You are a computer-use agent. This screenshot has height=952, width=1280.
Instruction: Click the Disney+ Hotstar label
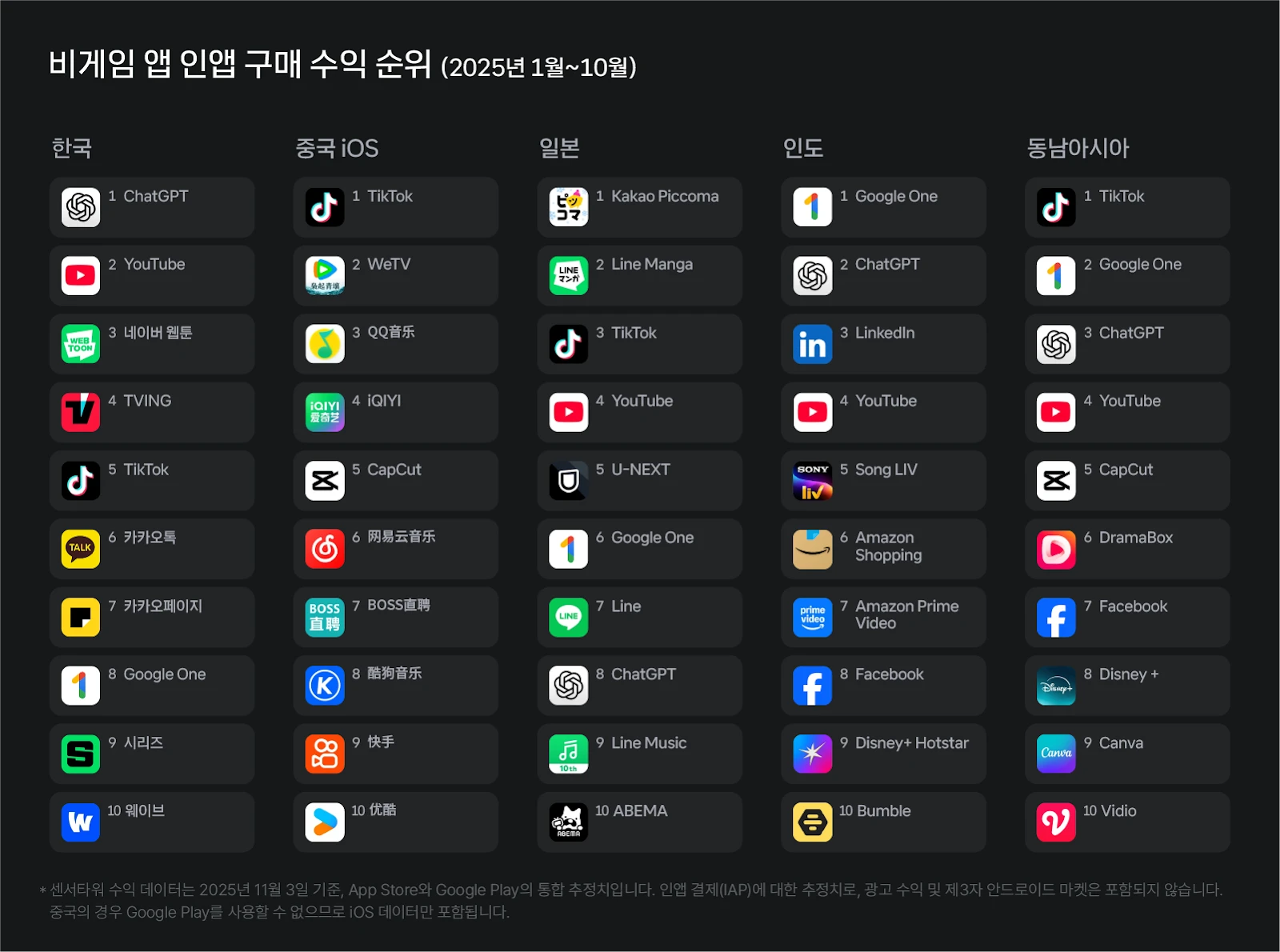point(912,743)
